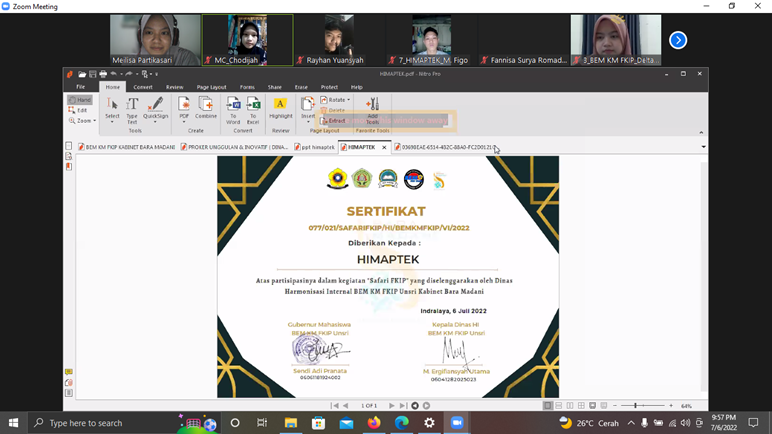Open the Page Layout ribbon tab
Screen dimensions: 772x434
[x=211, y=87]
